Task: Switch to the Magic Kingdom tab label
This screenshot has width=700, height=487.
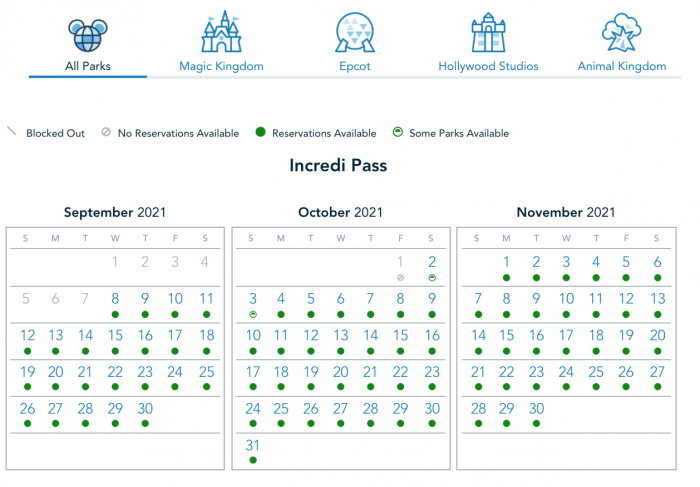Action: [221, 66]
